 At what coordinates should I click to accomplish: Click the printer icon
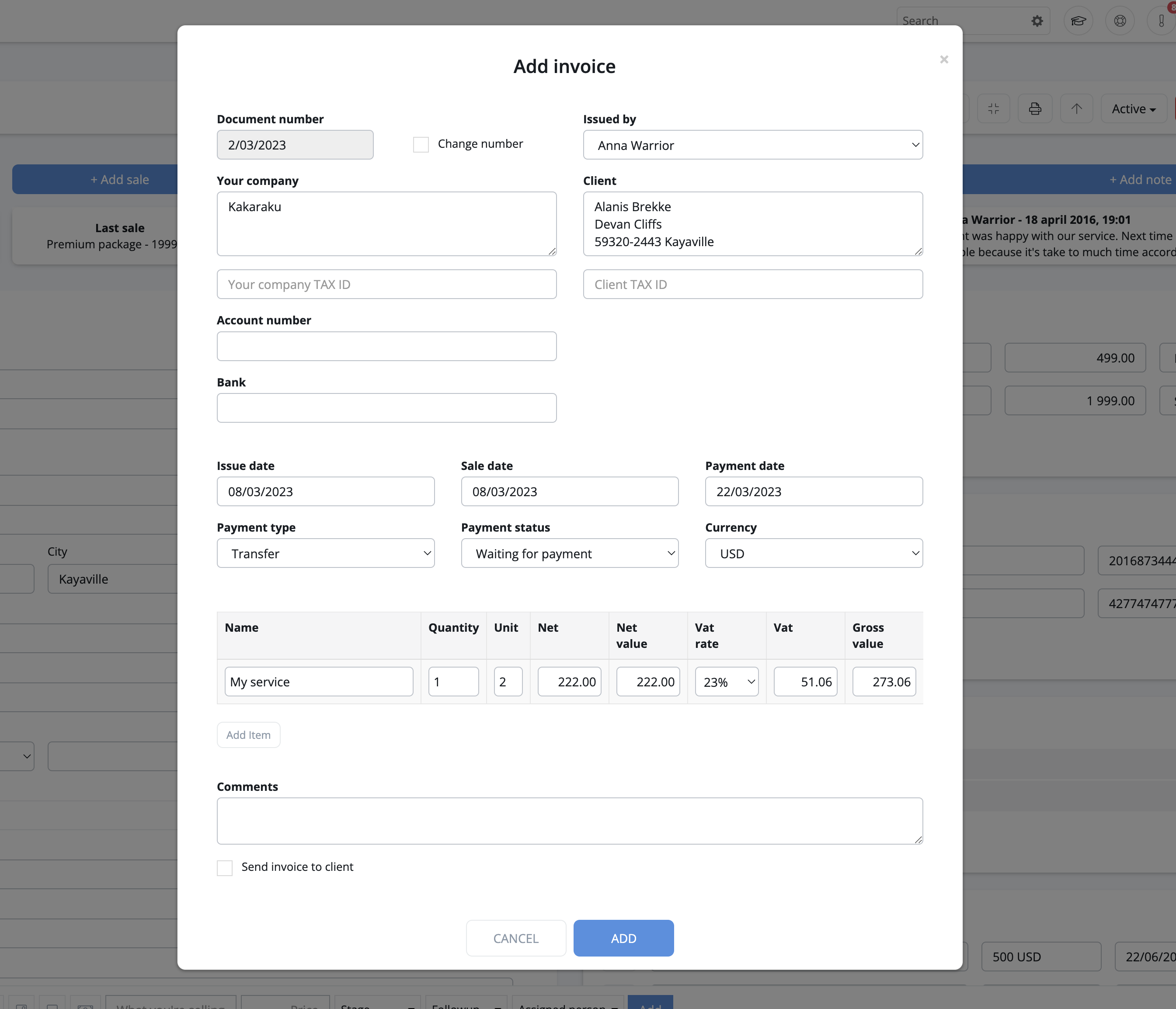click(1035, 109)
